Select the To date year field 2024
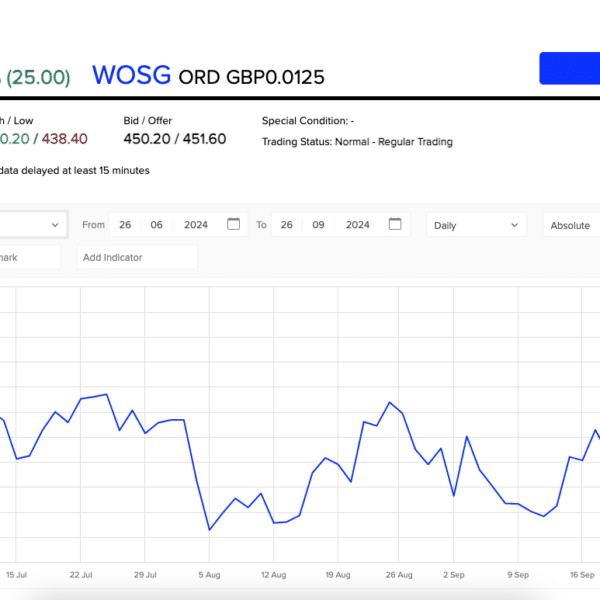Screen dimensions: 600x600 (358, 225)
